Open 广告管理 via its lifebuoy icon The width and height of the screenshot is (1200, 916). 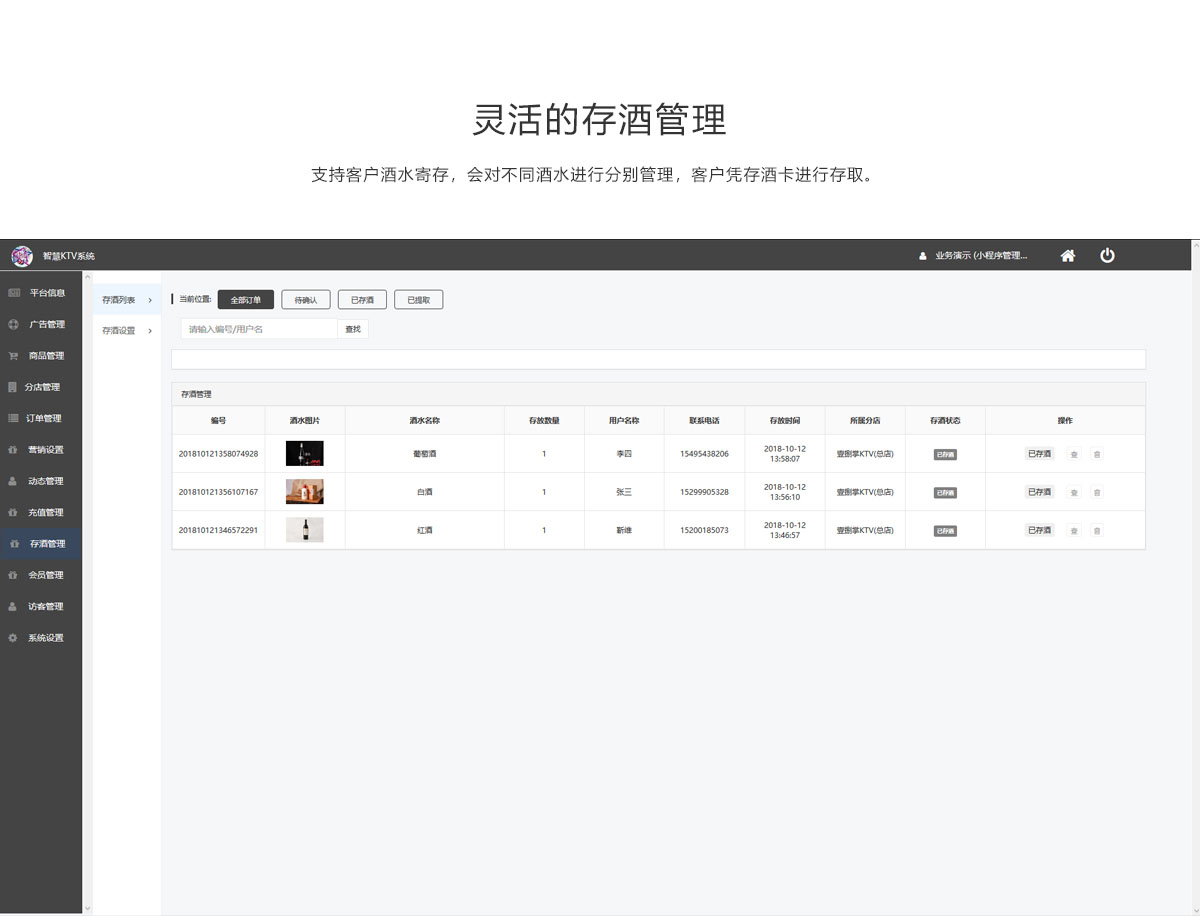pyautogui.click(x=14, y=324)
